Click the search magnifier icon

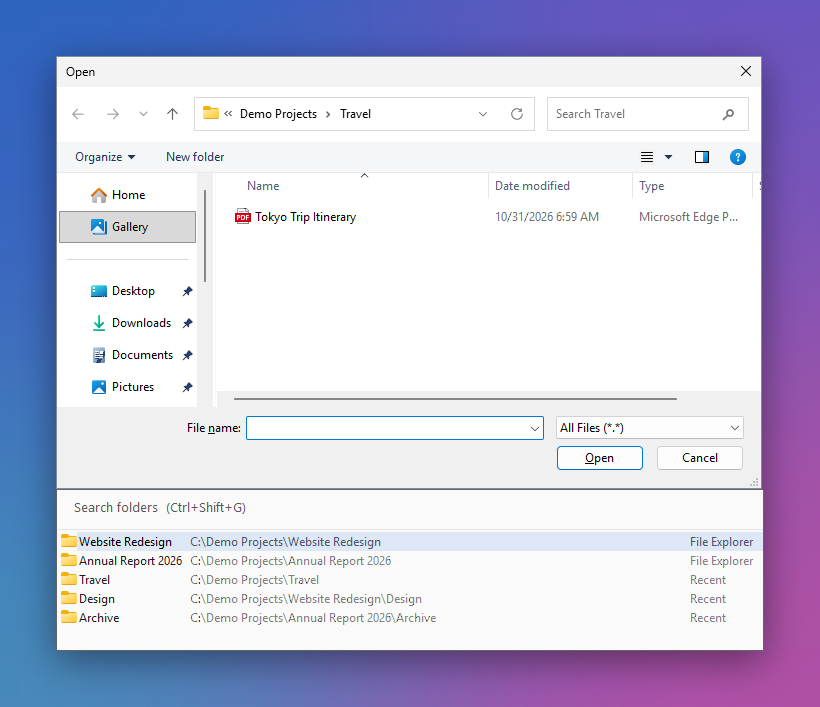point(728,114)
